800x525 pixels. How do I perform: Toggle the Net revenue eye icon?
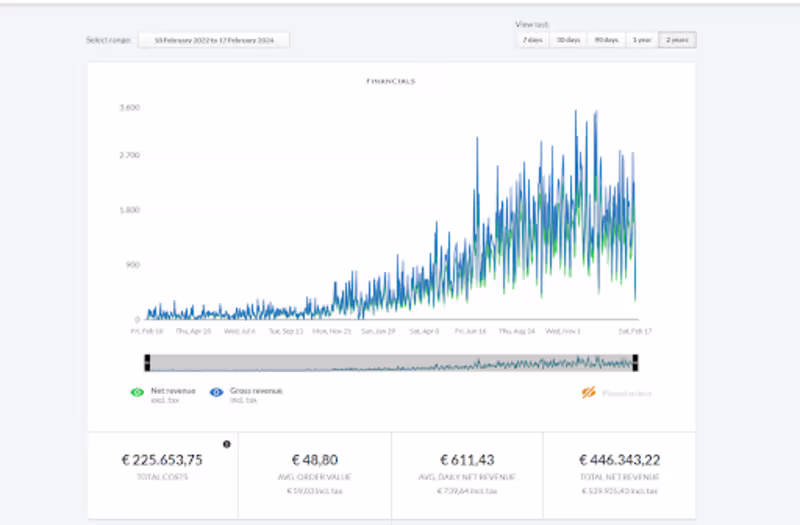(x=138, y=393)
